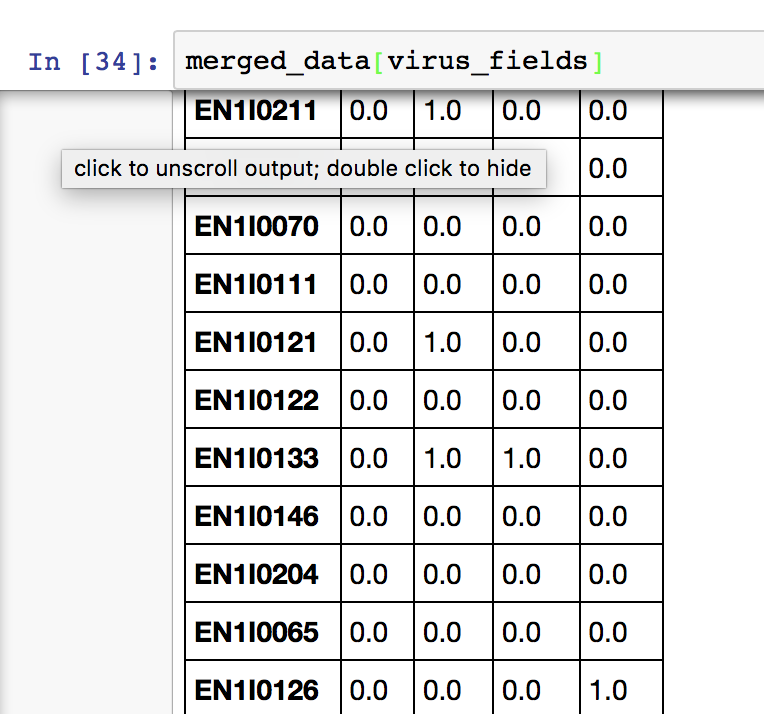
Task: Select row label EN1I0133
Action: coord(256,458)
